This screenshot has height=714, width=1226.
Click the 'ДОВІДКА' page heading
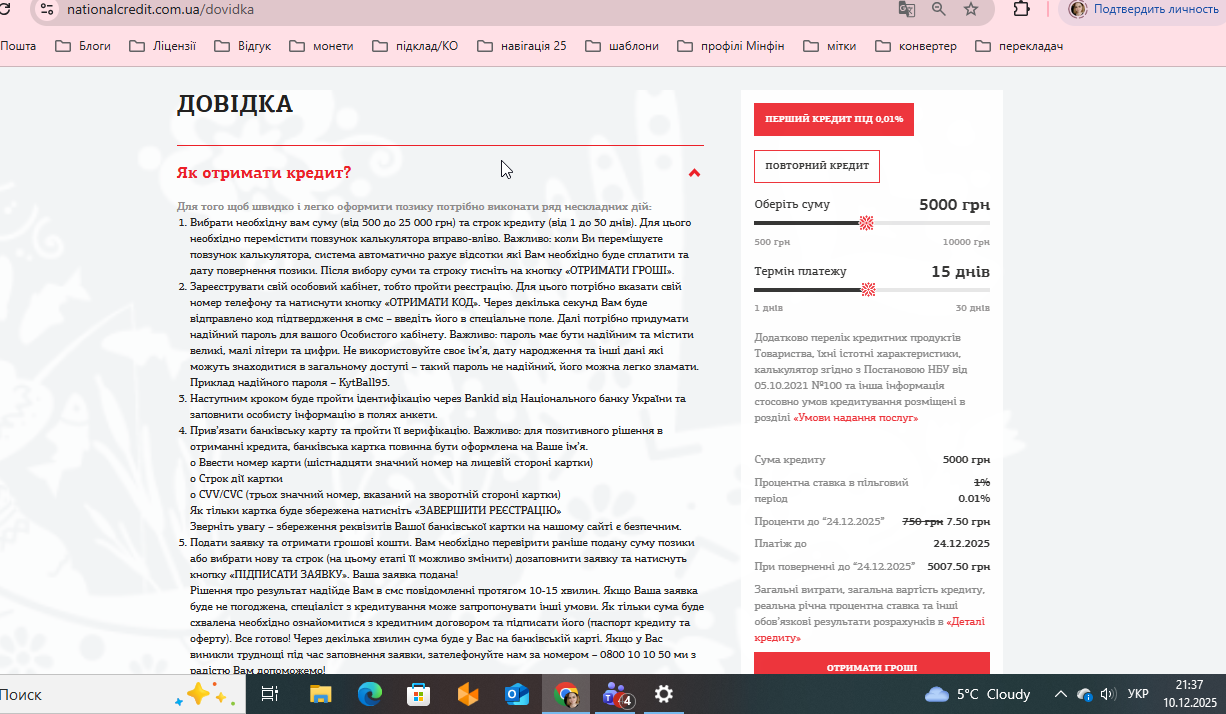click(235, 104)
